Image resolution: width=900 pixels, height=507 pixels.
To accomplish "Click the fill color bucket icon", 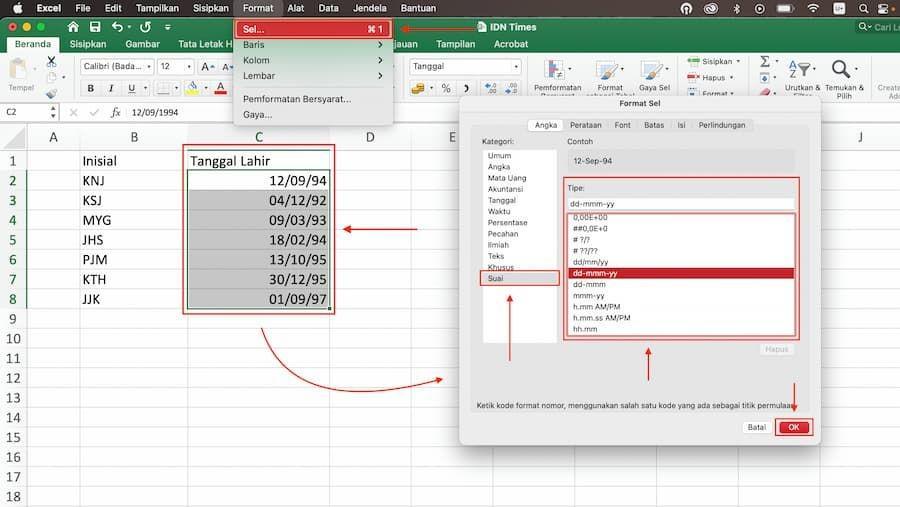I will point(192,88).
